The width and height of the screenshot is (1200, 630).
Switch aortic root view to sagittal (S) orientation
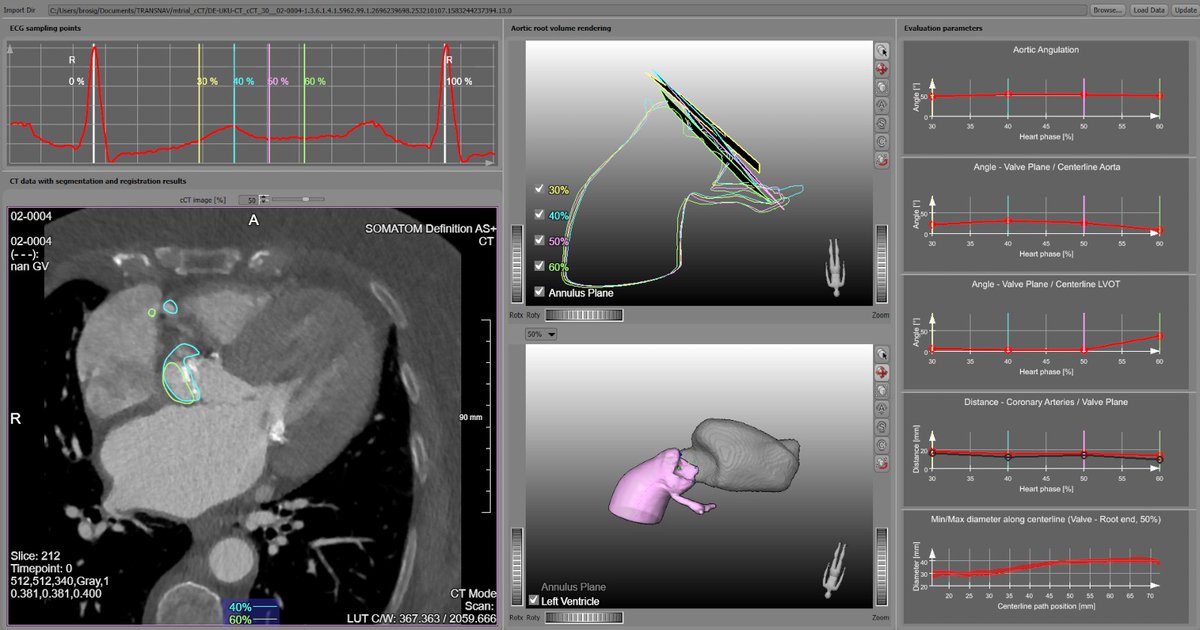click(881, 122)
